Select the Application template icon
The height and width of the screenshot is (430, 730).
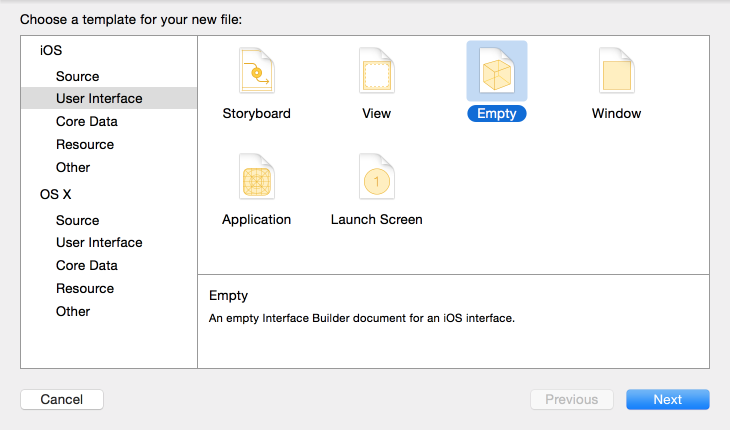tap(256, 178)
